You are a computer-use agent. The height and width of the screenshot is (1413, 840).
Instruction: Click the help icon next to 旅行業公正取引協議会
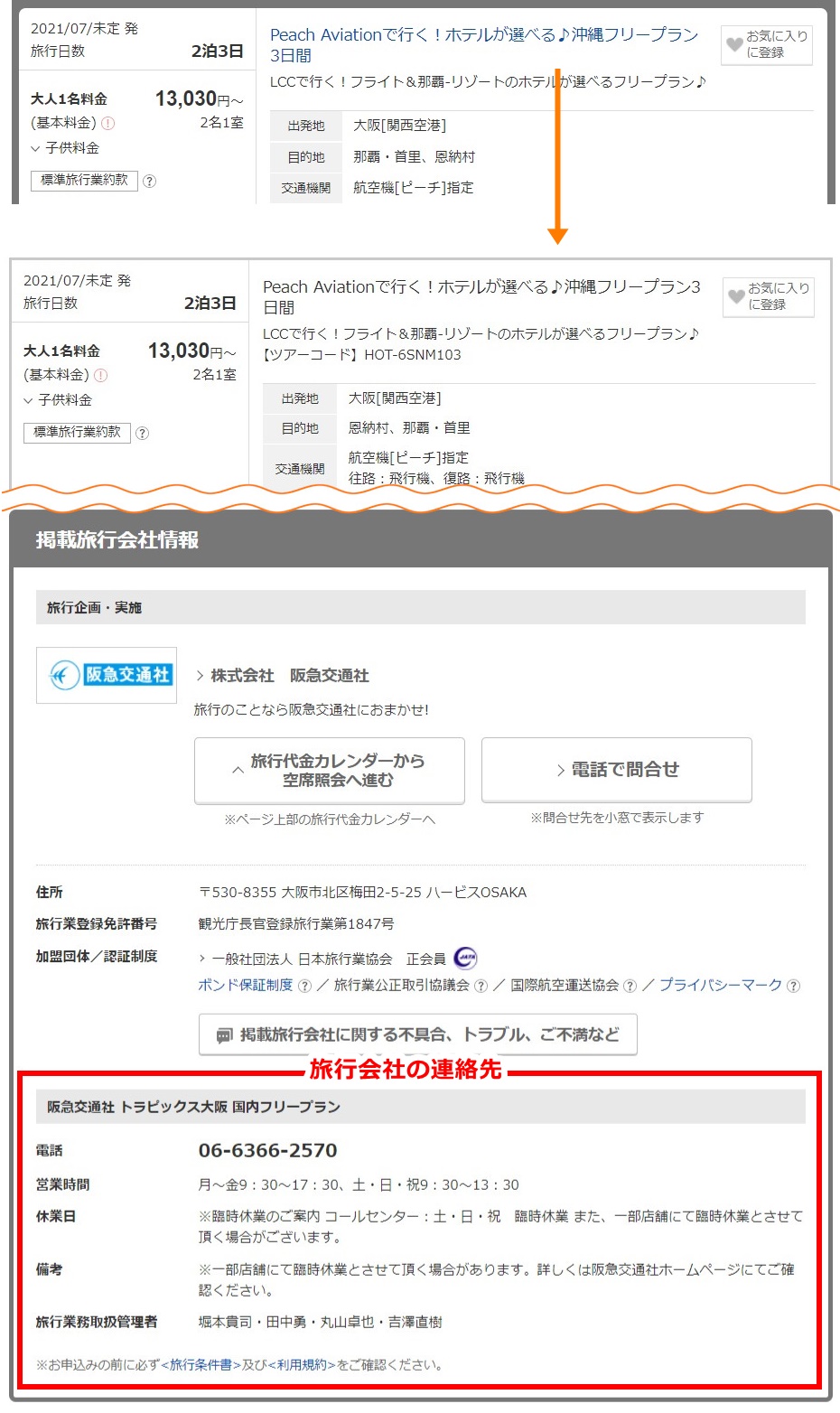pyautogui.click(x=481, y=986)
